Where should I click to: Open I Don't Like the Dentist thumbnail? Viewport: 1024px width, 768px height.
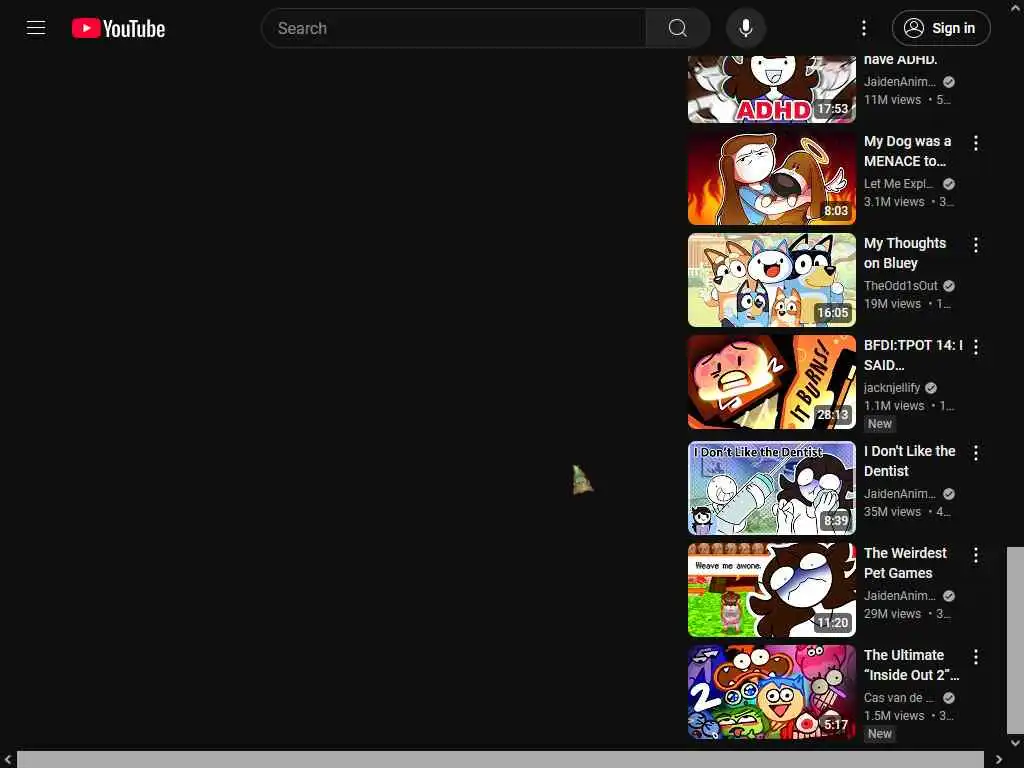click(771, 488)
